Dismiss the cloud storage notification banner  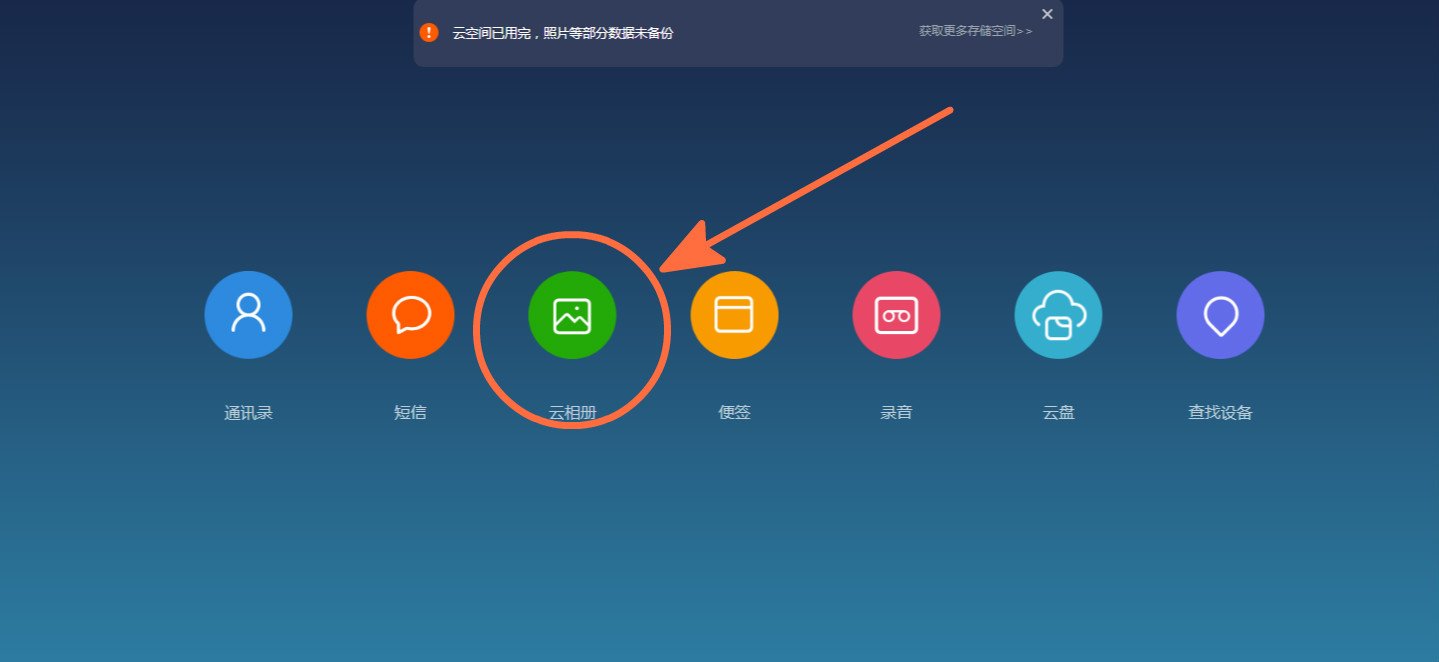[1047, 14]
